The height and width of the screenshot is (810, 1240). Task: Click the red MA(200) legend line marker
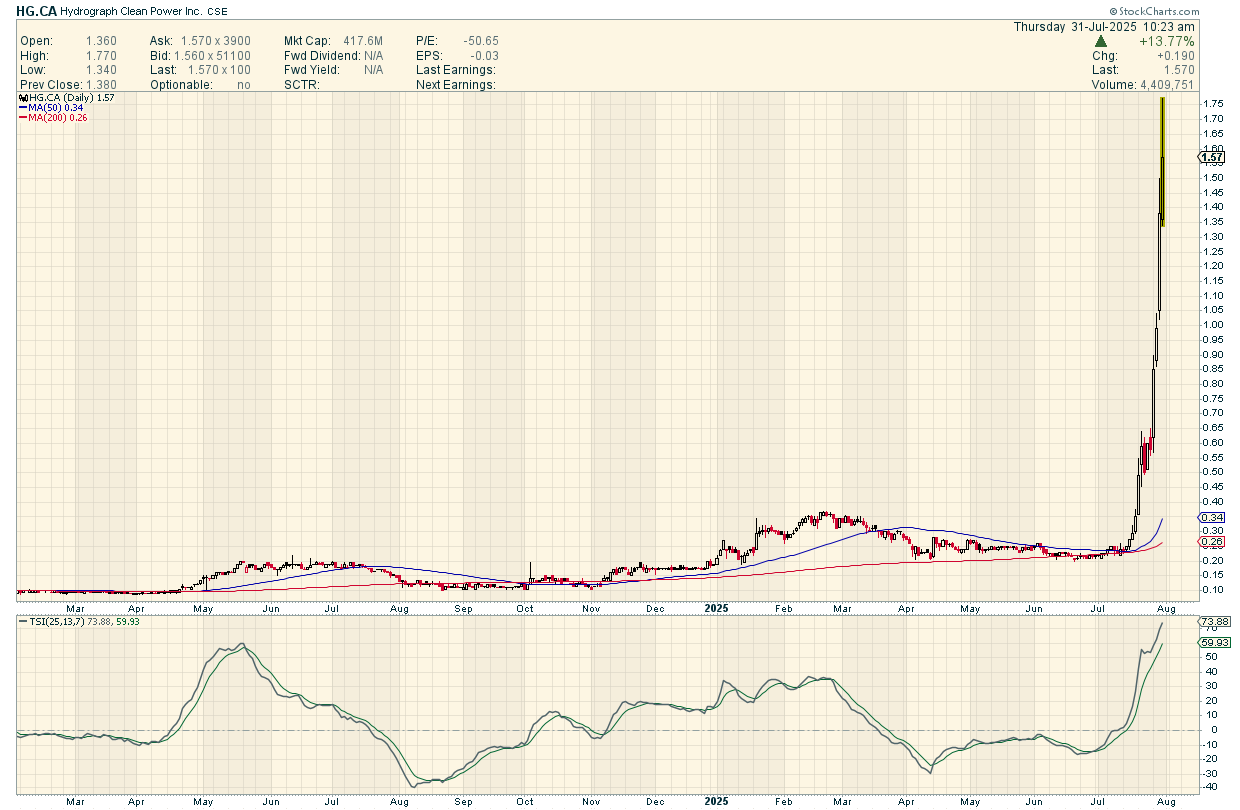(x=22, y=118)
